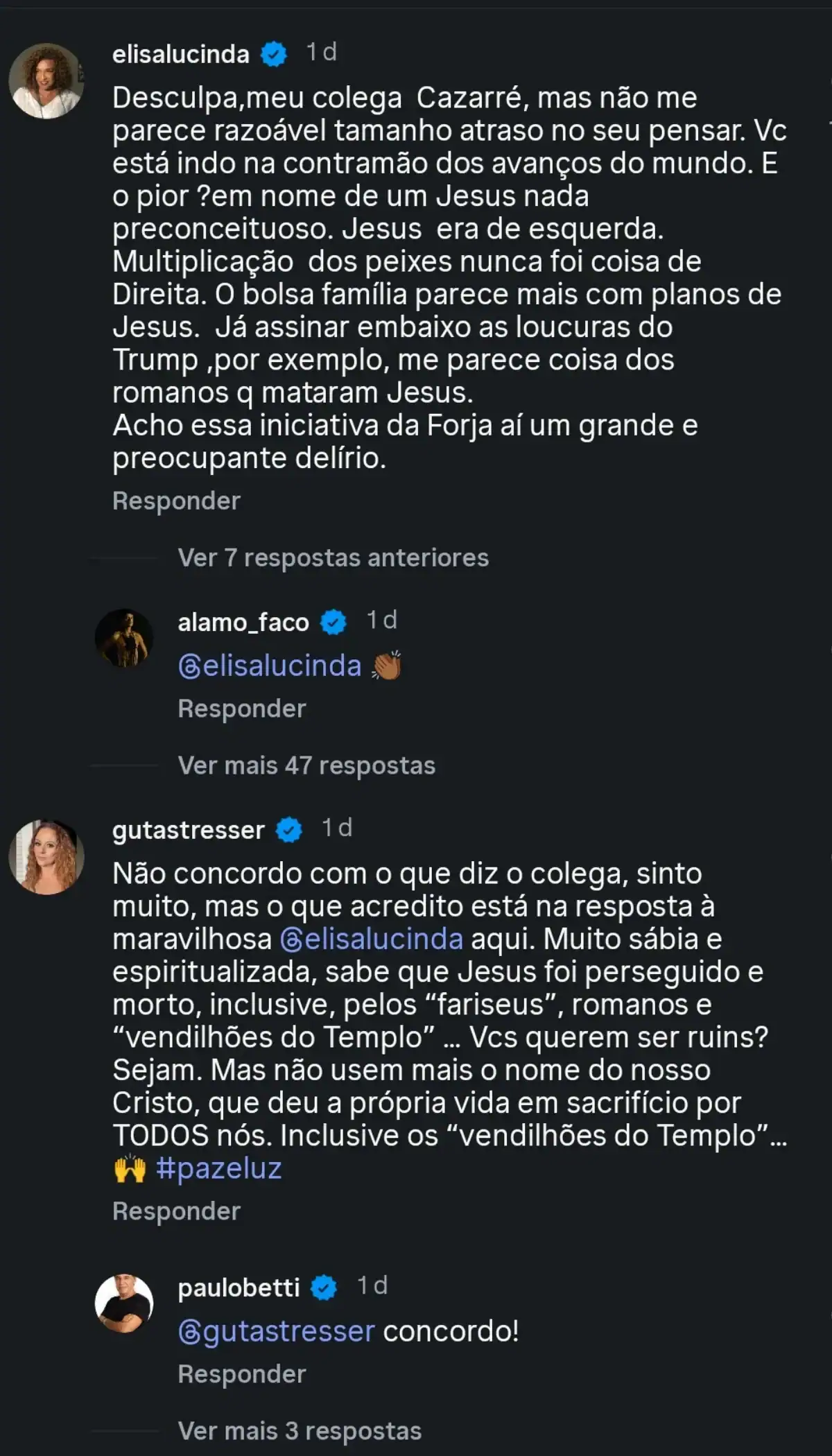Open @elisalucinda mention in gutastresser's comment

(372, 939)
